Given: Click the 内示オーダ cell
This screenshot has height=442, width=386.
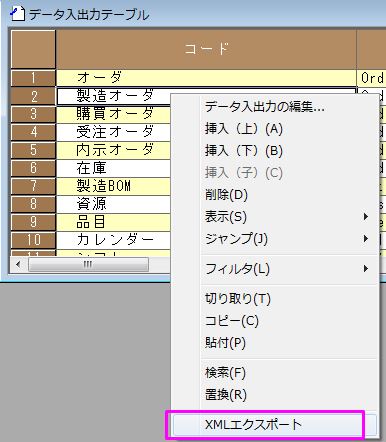Looking at the screenshot, I should click(113, 150).
